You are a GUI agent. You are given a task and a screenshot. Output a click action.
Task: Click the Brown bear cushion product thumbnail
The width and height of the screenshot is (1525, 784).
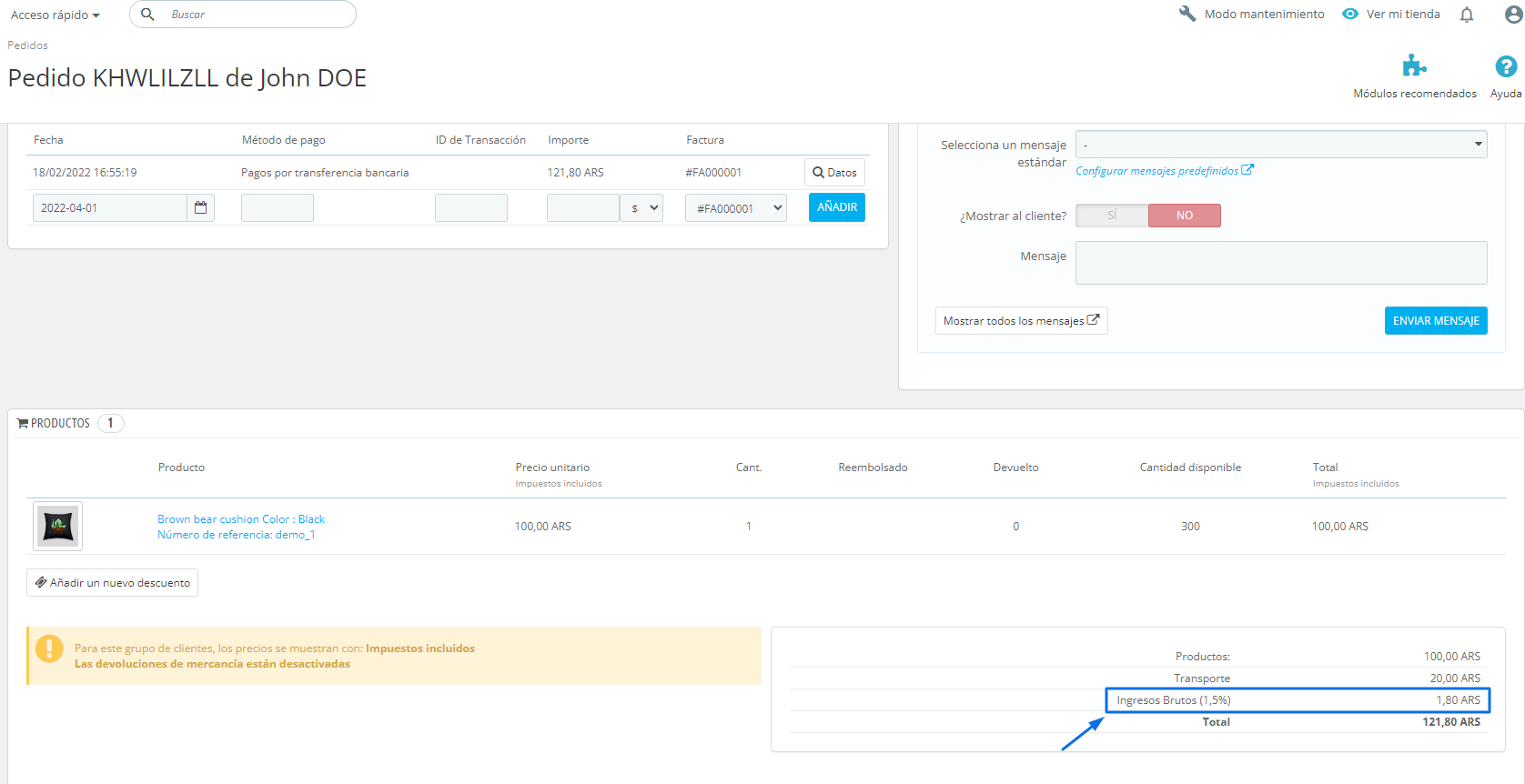pyautogui.click(x=58, y=526)
